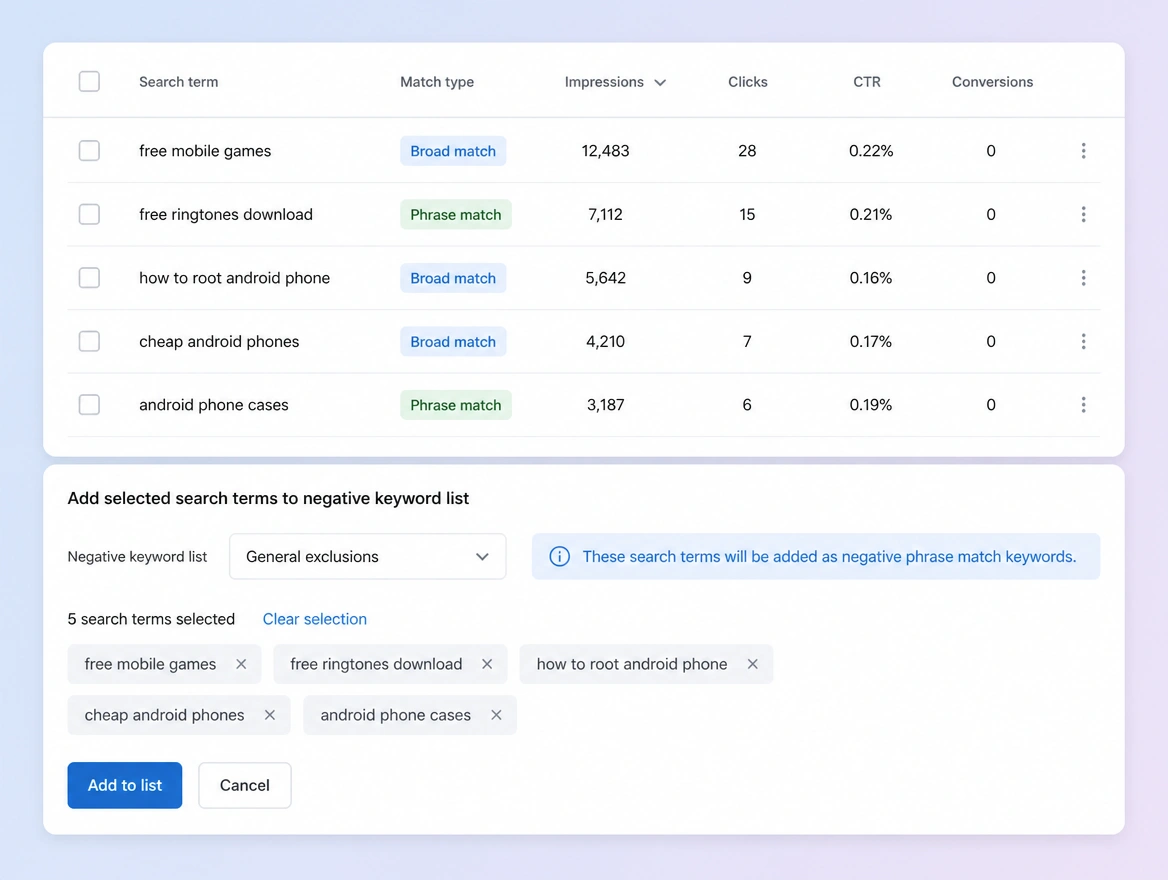This screenshot has height=880, width=1168.
Task: Click how to root android phone term text
Action: click(235, 278)
